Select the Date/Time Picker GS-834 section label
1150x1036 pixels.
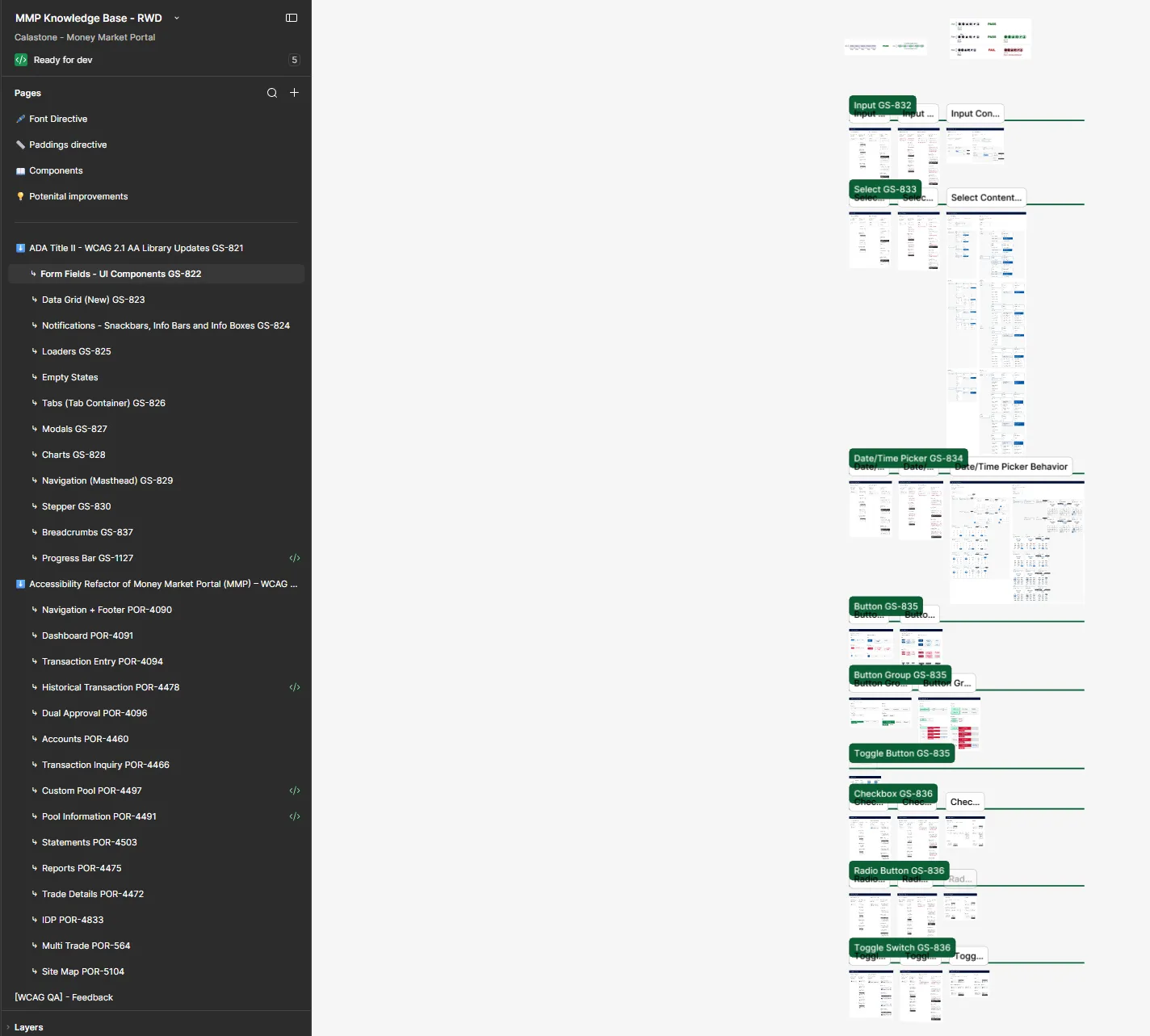pos(908,458)
